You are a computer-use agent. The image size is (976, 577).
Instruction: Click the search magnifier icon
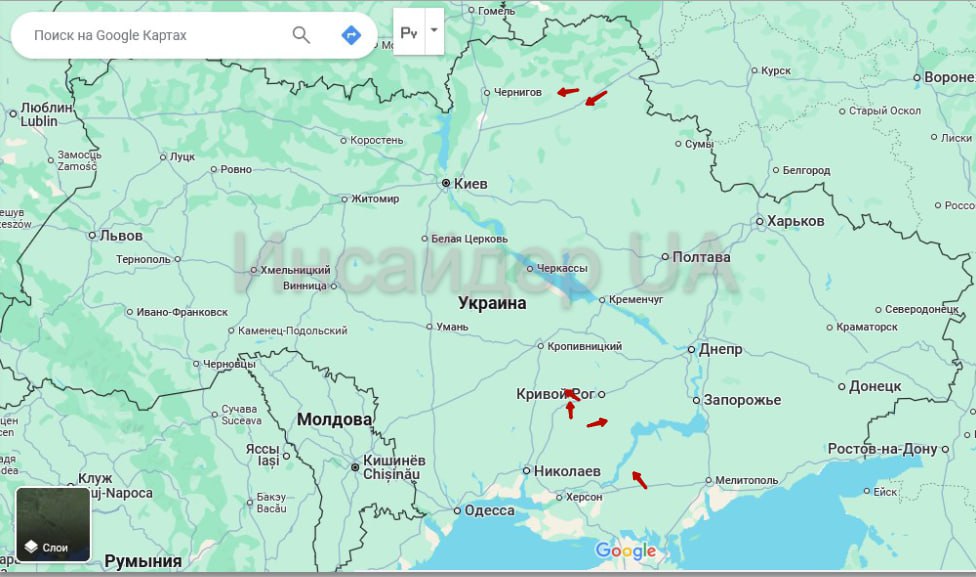coord(301,35)
